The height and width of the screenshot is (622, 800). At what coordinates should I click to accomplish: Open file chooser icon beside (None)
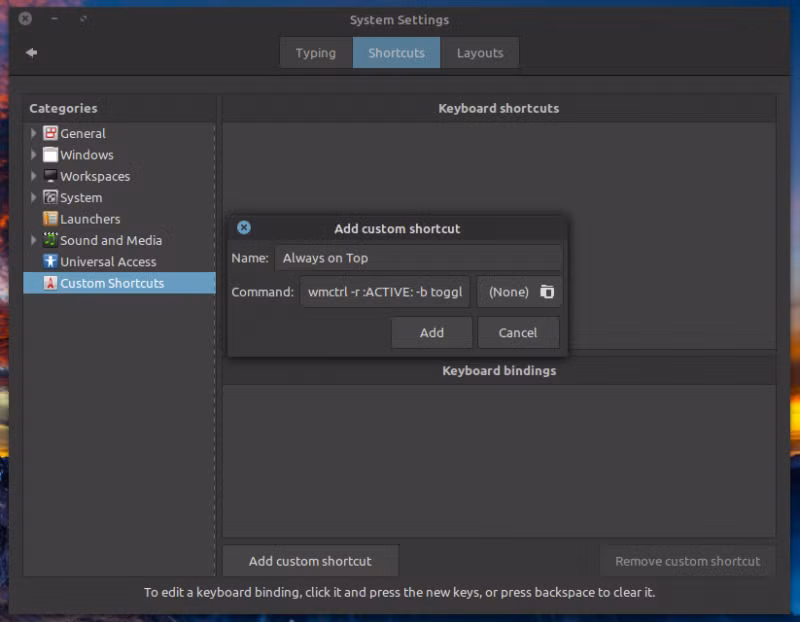[x=547, y=292]
